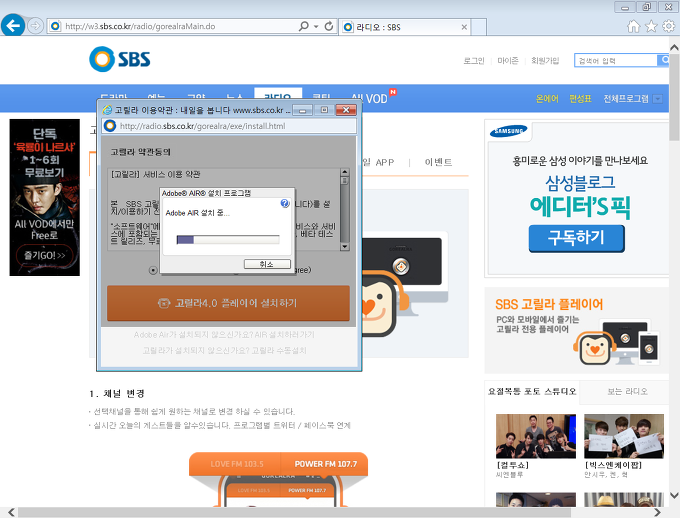This screenshot has height=518, width=680.
Task: Click the LOVE FM 103.5 channel tab
Action: click(237, 464)
